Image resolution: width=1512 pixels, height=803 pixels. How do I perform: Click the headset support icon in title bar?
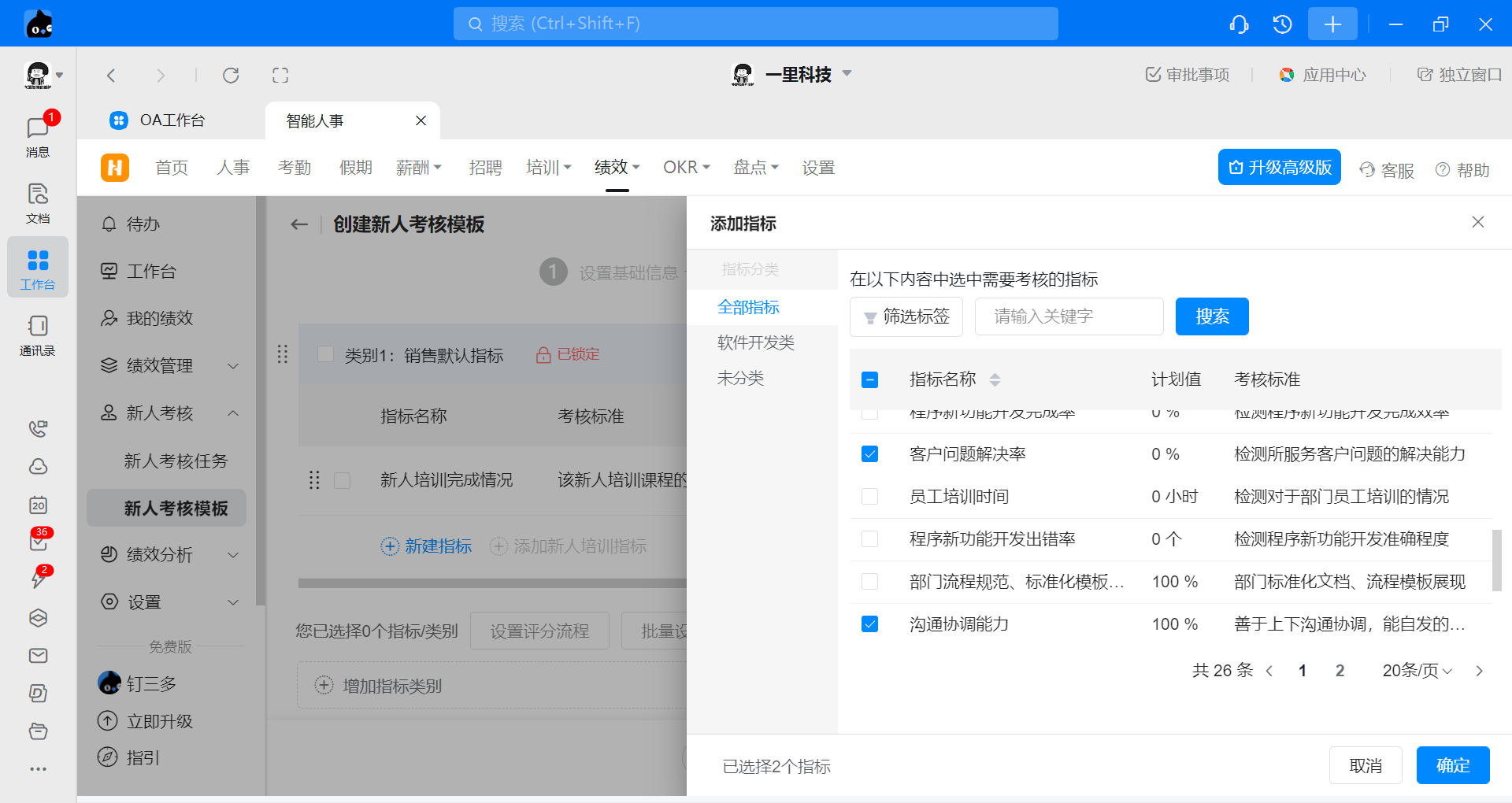coord(1239,24)
